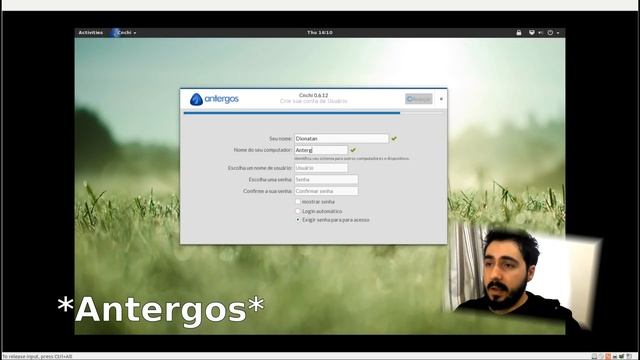Screen dimensions: 640x360
Task: Tick the 'mostrar senha' checkbox
Action: pyautogui.click(x=298, y=202)
